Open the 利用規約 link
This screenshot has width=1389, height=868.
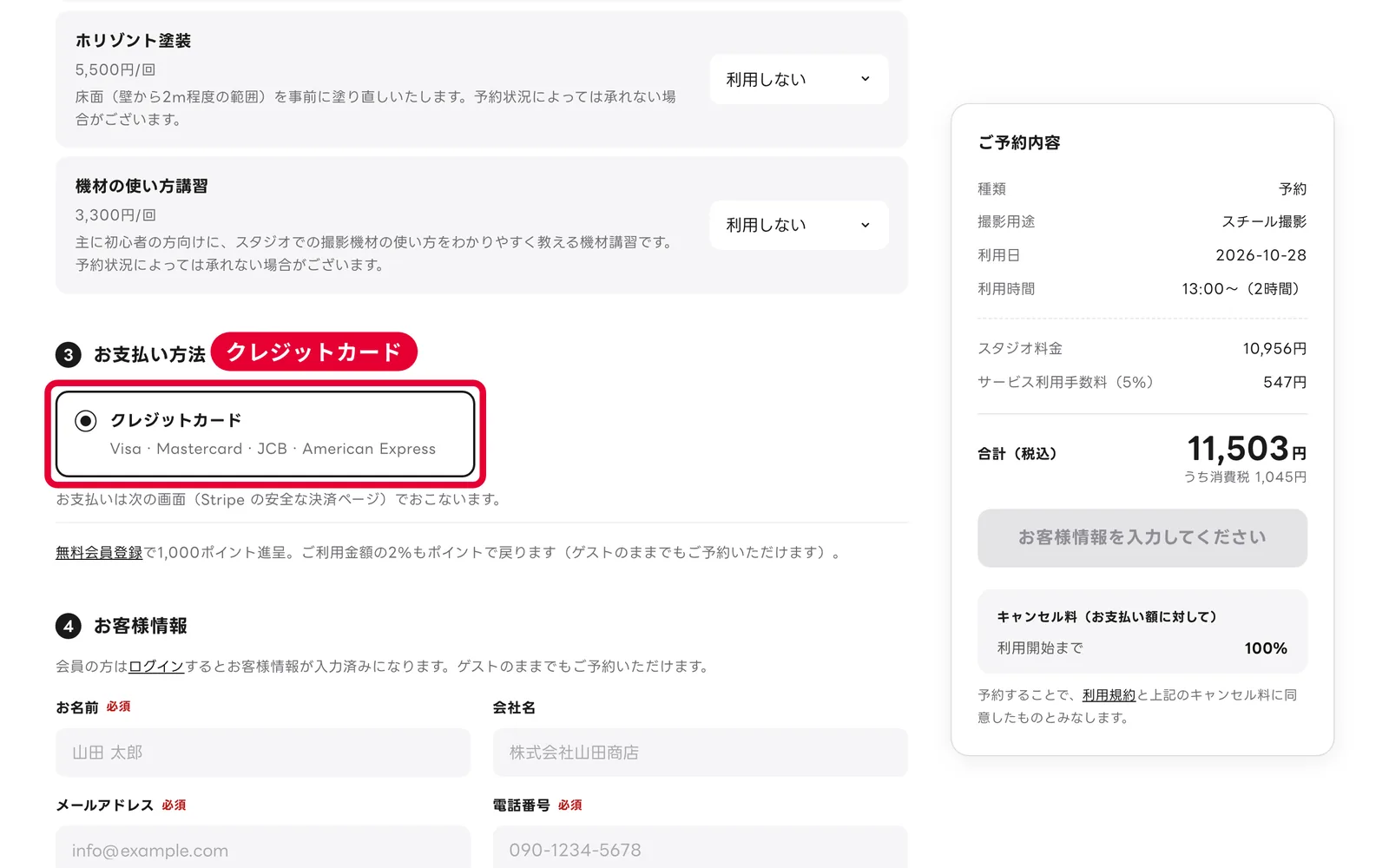coord(1109,694)
